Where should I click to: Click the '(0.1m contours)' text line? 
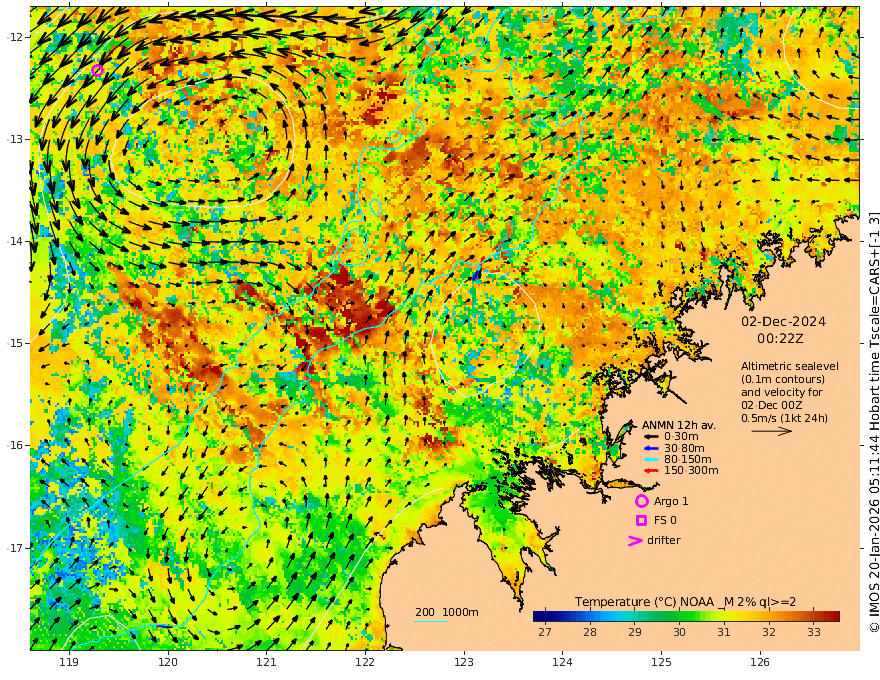click(783, 379)
